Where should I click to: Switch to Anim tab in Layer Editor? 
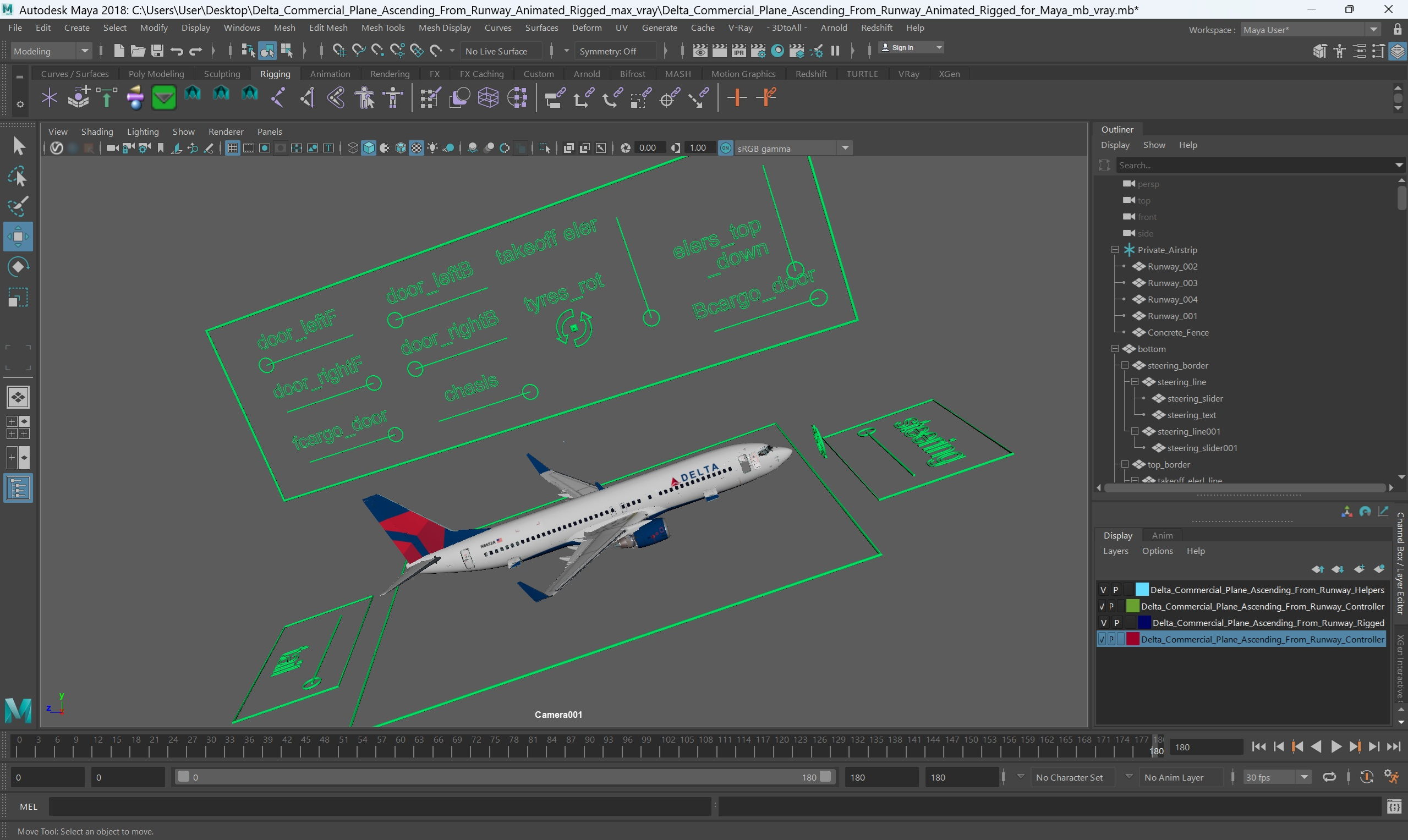(1162, 535)
